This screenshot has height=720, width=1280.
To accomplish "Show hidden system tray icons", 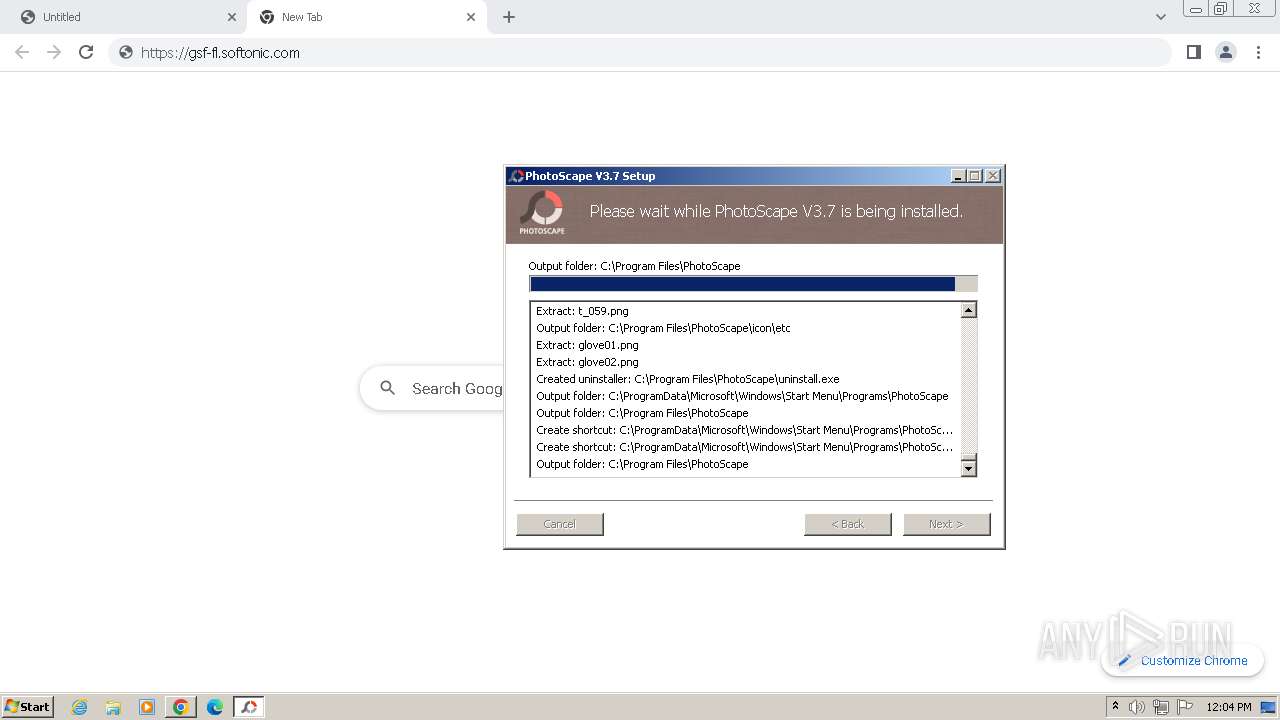I will click(x=1115, y=707).
